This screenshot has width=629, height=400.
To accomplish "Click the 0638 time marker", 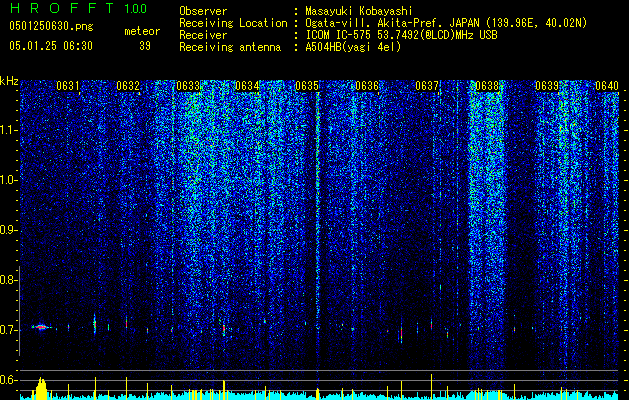I will click(x=487, y=86).
